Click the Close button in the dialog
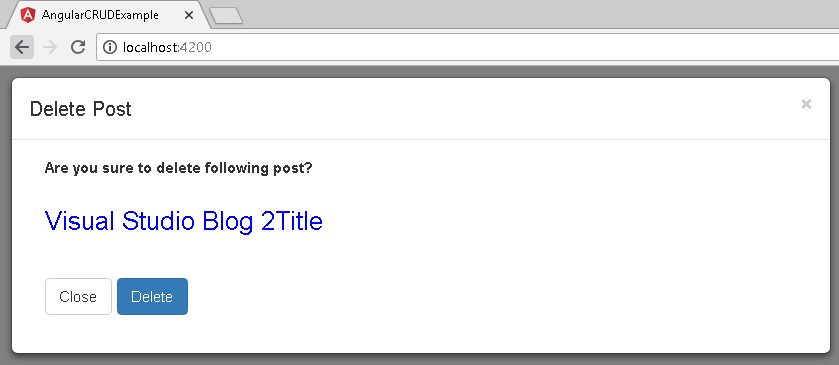 coord(78,296)
